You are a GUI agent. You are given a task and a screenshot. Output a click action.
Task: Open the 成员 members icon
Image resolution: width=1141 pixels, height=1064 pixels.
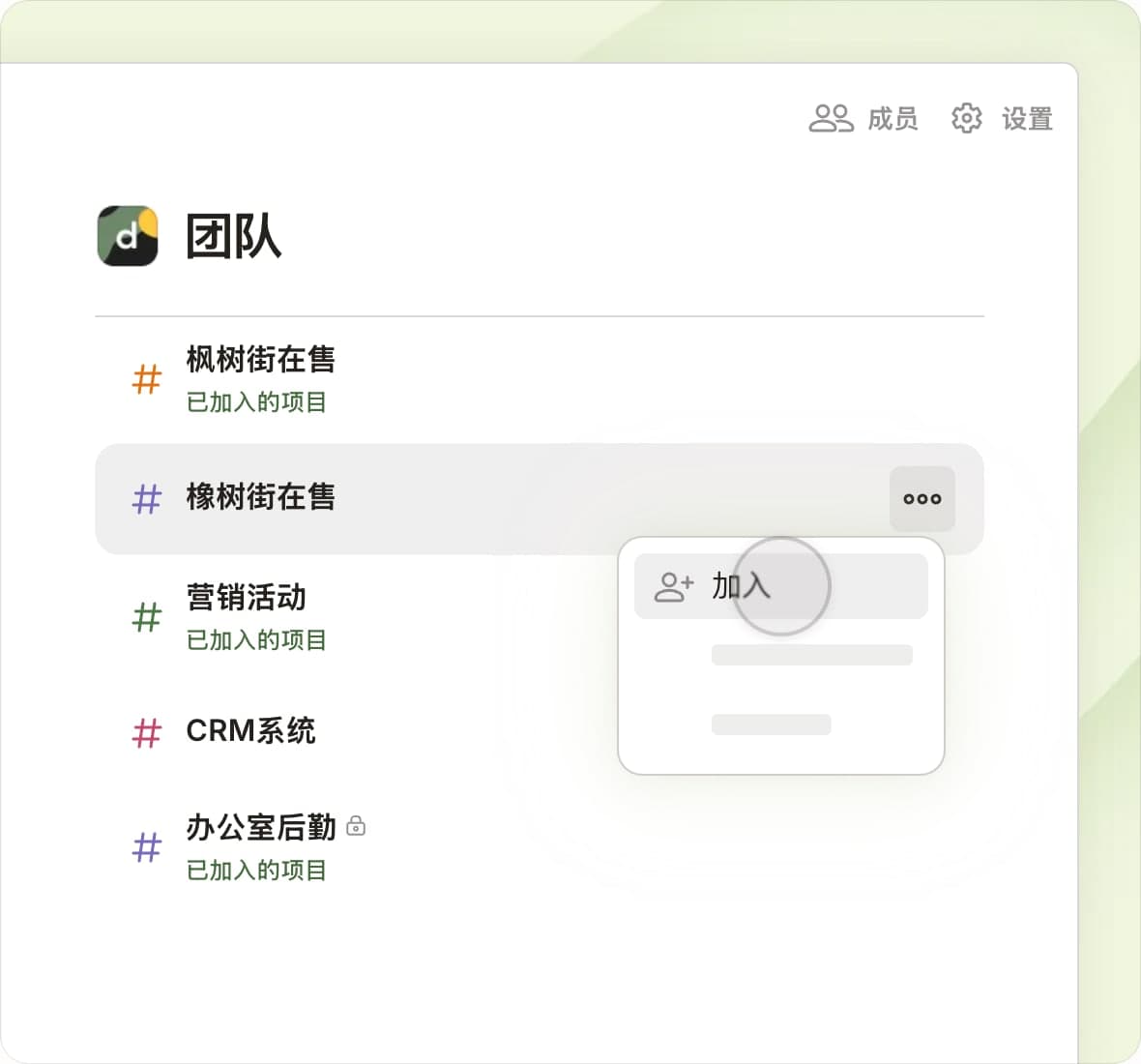pyautogui.click(x=831, y=118)
